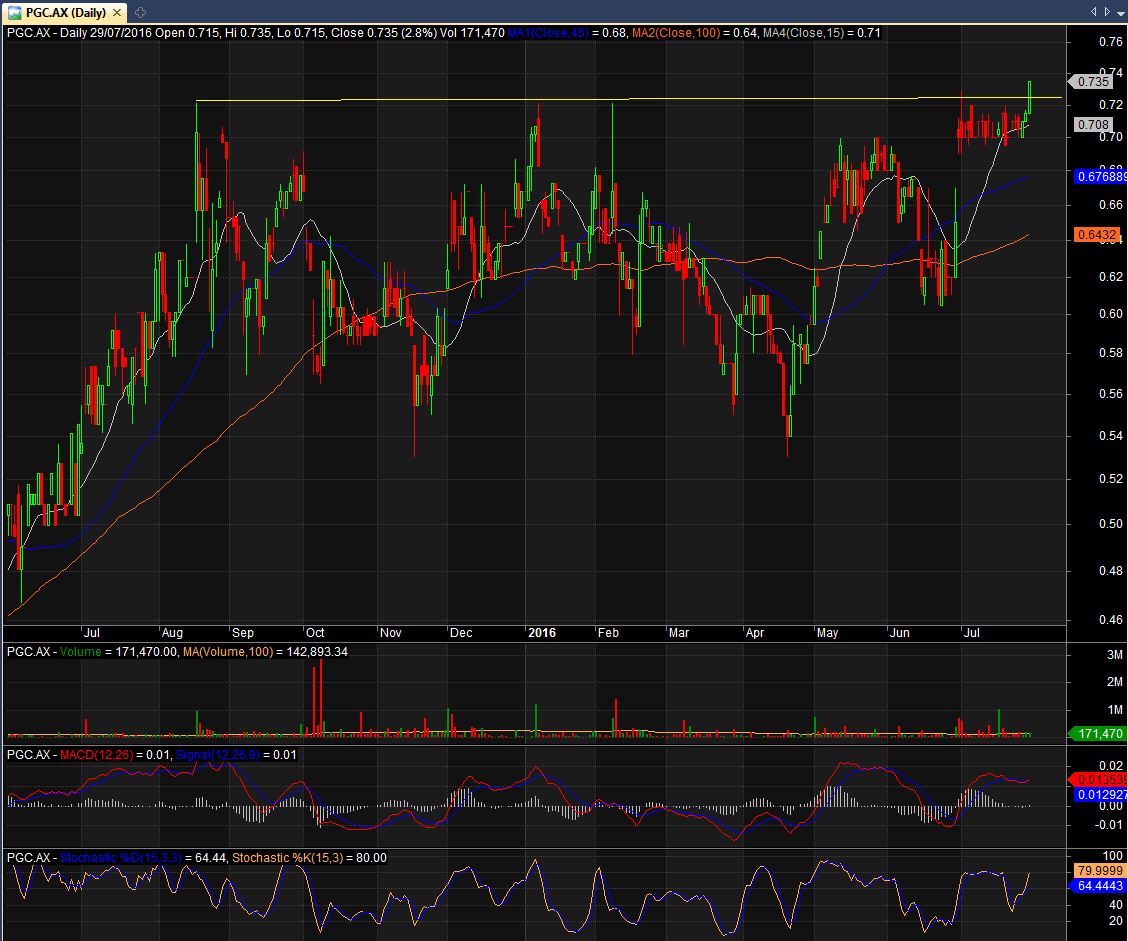Screen dimensions: 1128x941
Task: Click the May date axis label
Action: point(827,633)
